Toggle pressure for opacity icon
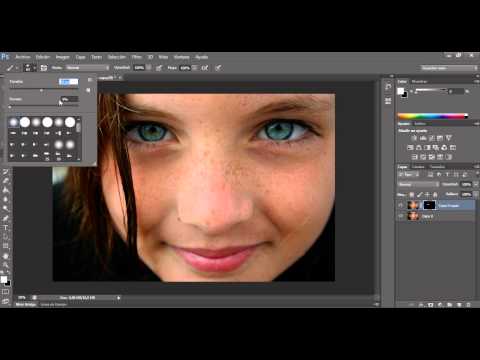Screen dimensions: 480x360 coord(159,68)
